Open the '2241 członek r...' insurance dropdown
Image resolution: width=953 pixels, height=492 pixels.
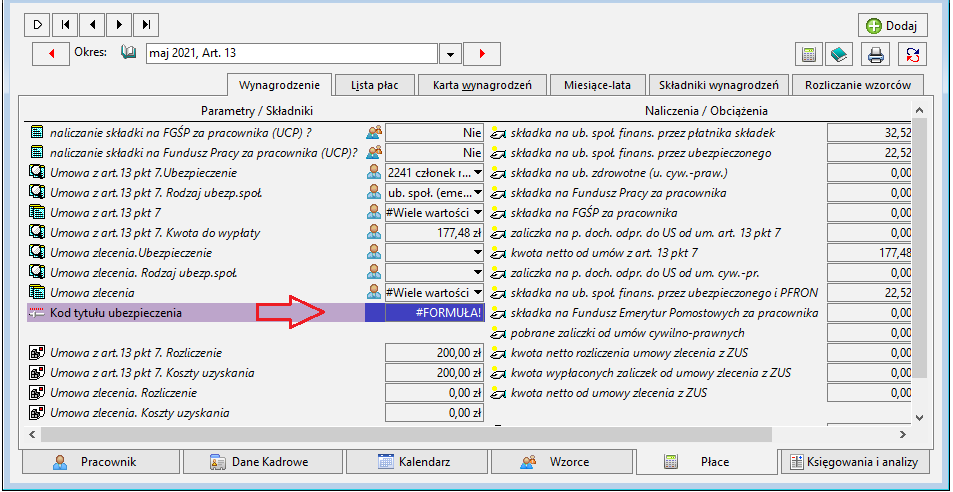[x=435, y=173]
